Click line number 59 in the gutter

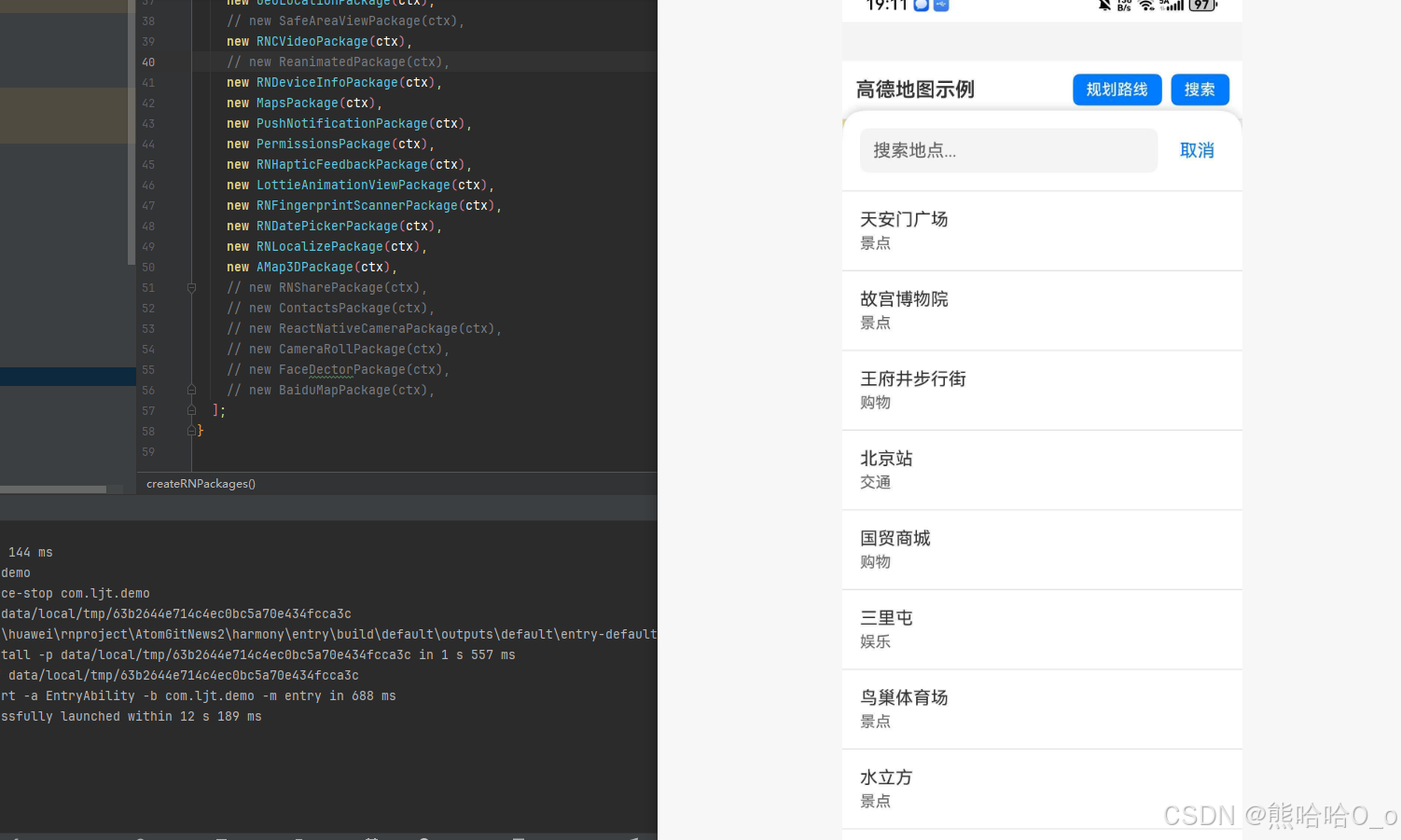tap(148, 452)
